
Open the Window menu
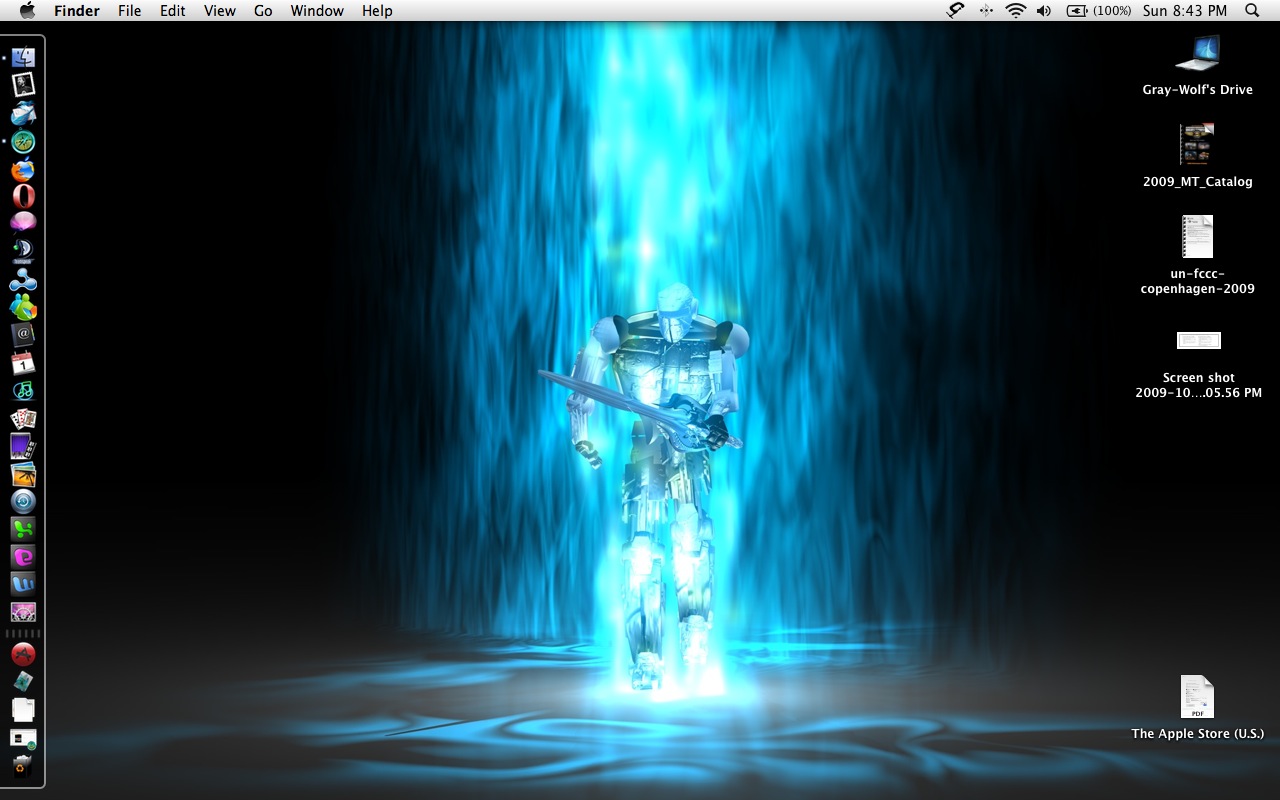click(317, 11)
